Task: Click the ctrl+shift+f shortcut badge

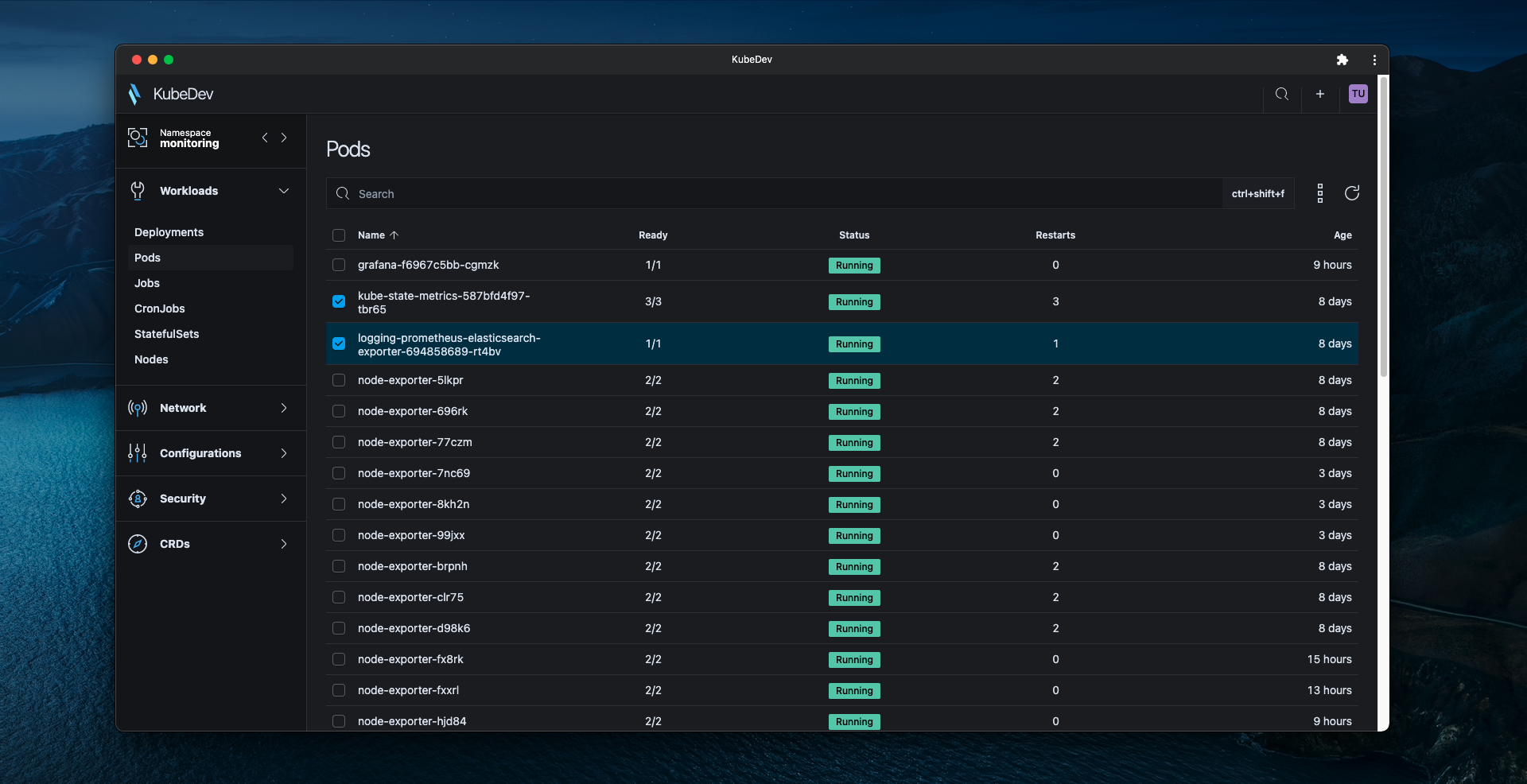Action: point(1258,193)
